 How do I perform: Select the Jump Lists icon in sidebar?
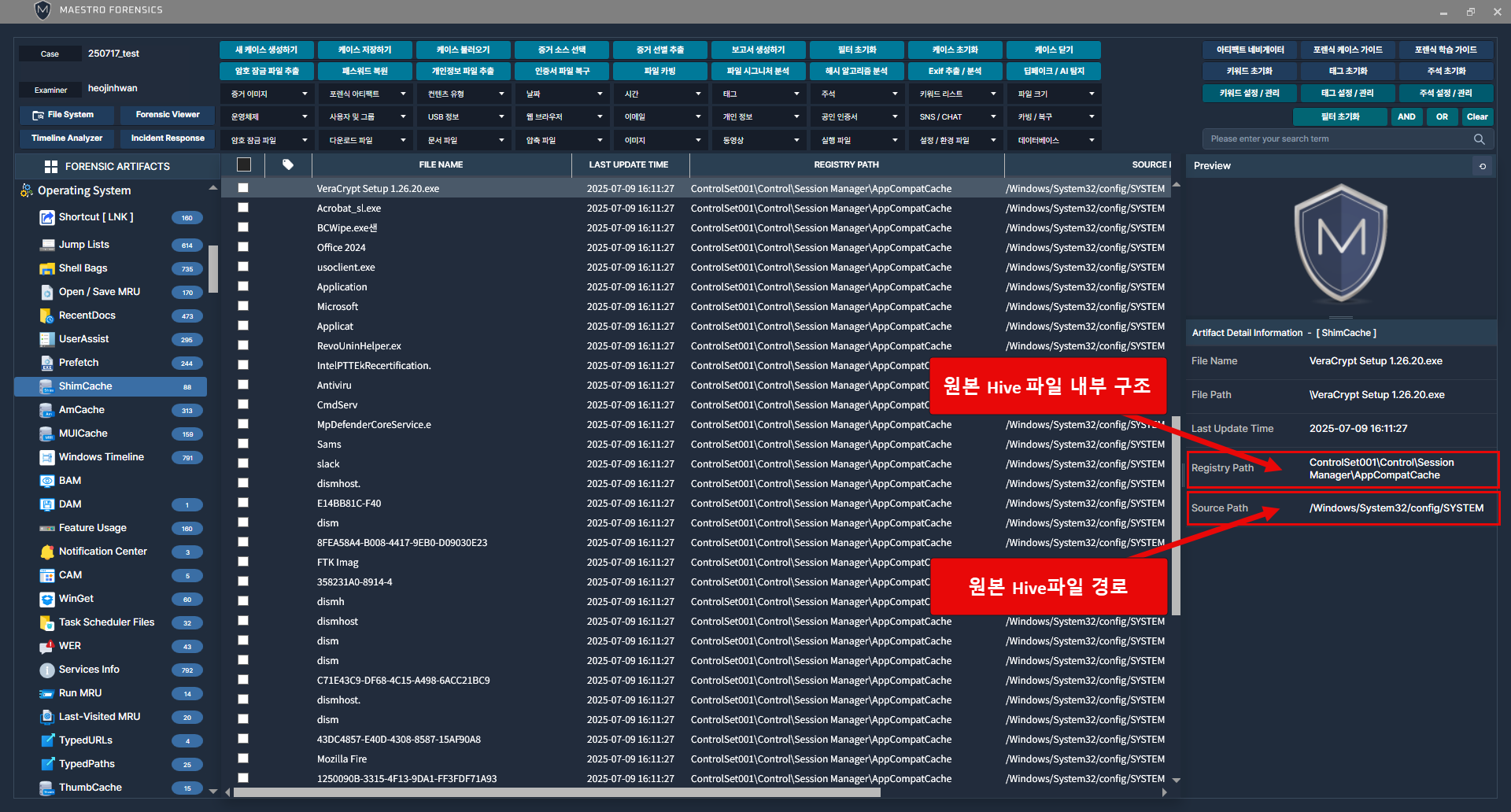click(46, 245)
